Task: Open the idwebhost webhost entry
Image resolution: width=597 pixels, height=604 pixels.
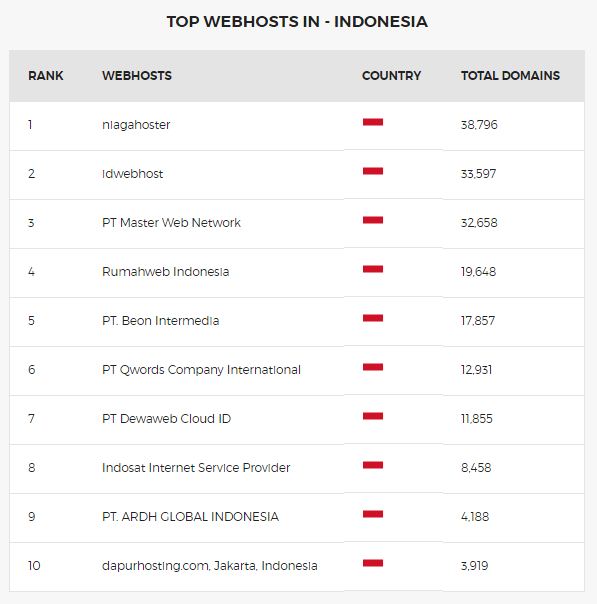Action: pyautogui.click(x=132, y=174)
